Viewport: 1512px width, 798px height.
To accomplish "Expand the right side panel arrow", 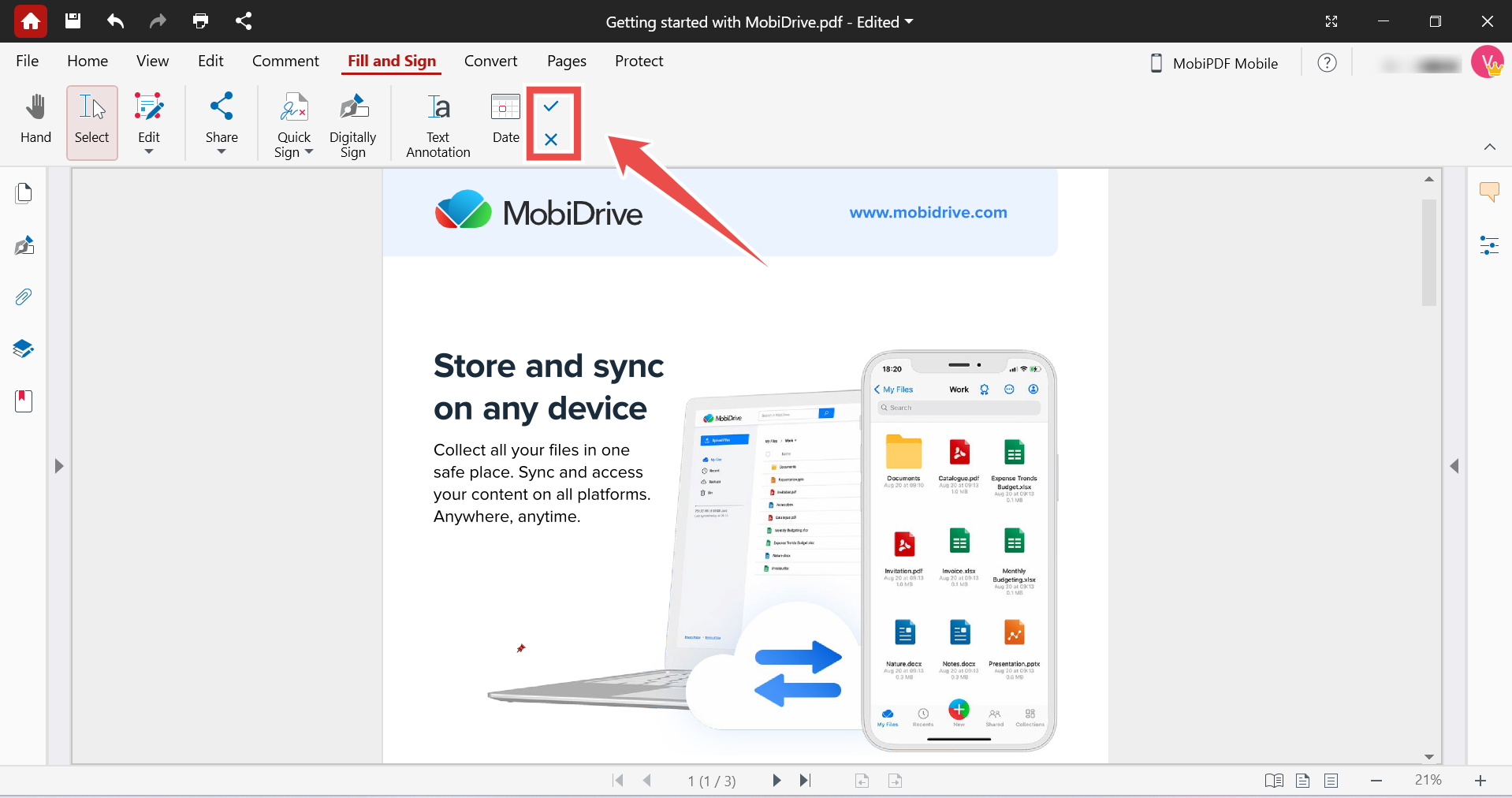I will click(1454, 466).
